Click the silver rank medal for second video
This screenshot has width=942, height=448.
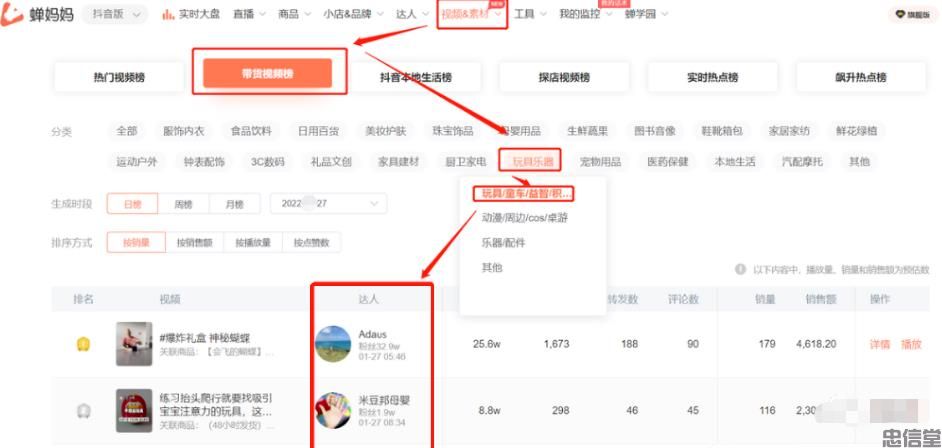point(83,411)
